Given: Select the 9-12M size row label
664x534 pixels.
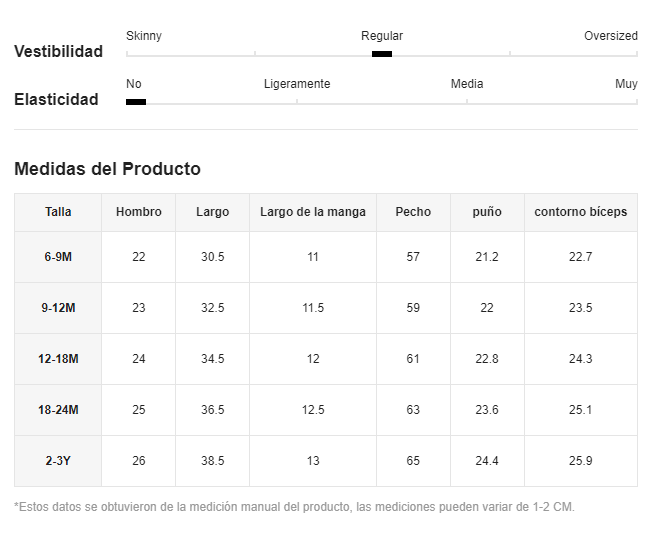Looking at the screenshot, I should pyautogui.click(x=58, y=308).
